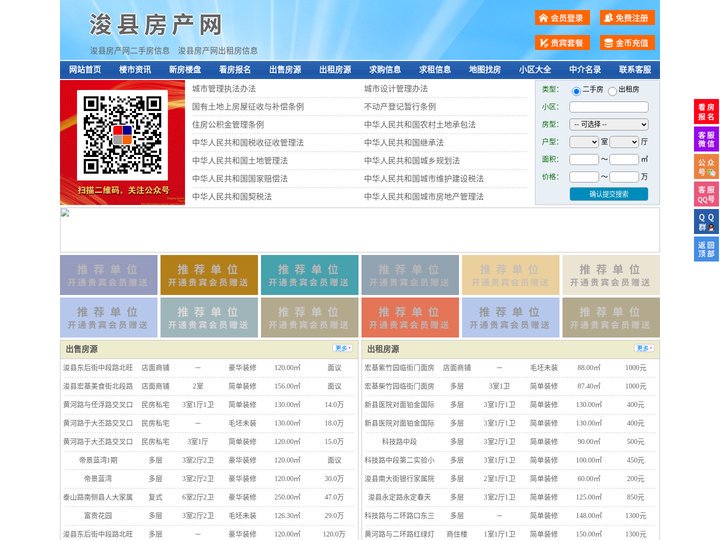Click the maximum 价格 input field

[x=624, y=177]
